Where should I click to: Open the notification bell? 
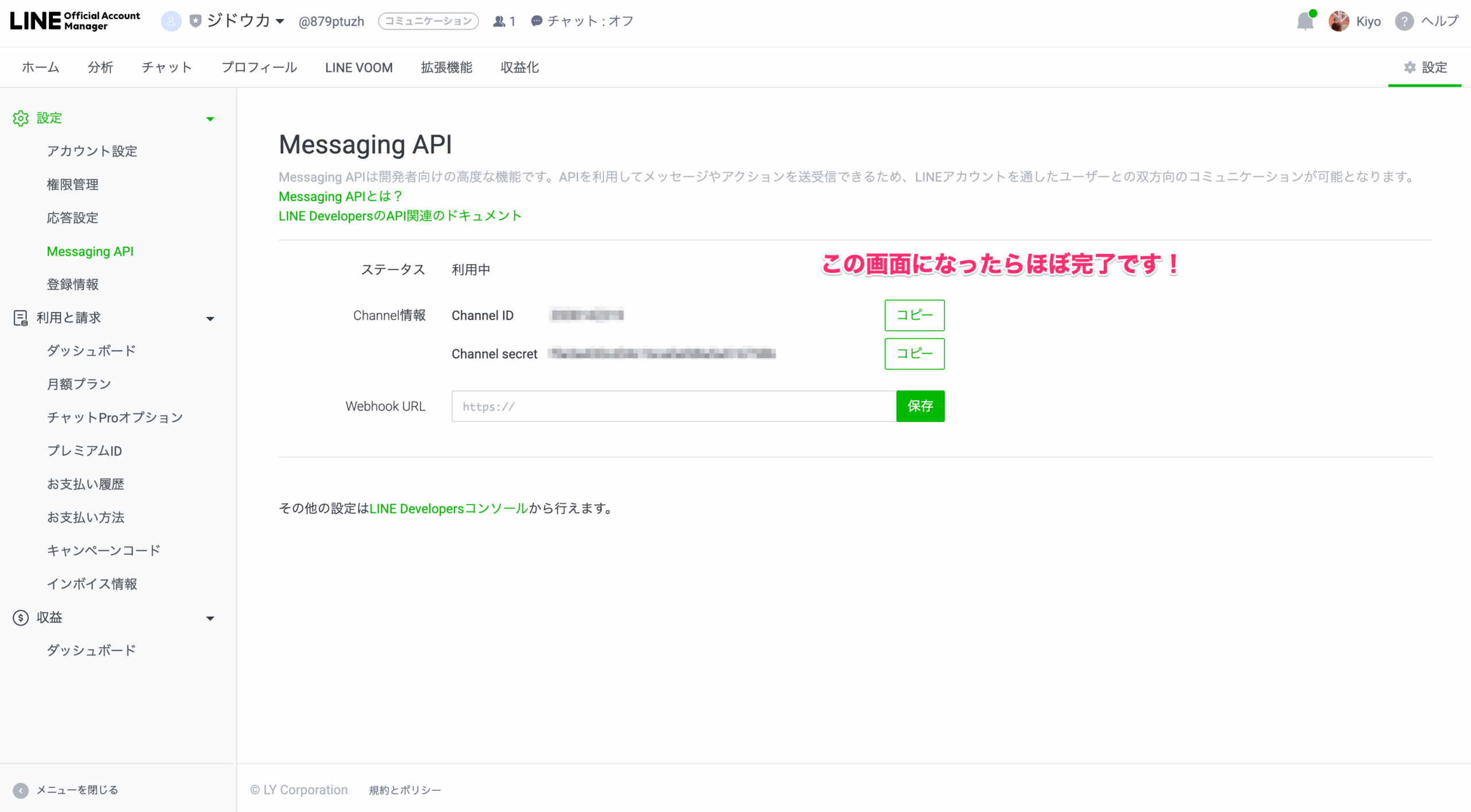[1305, 21]
